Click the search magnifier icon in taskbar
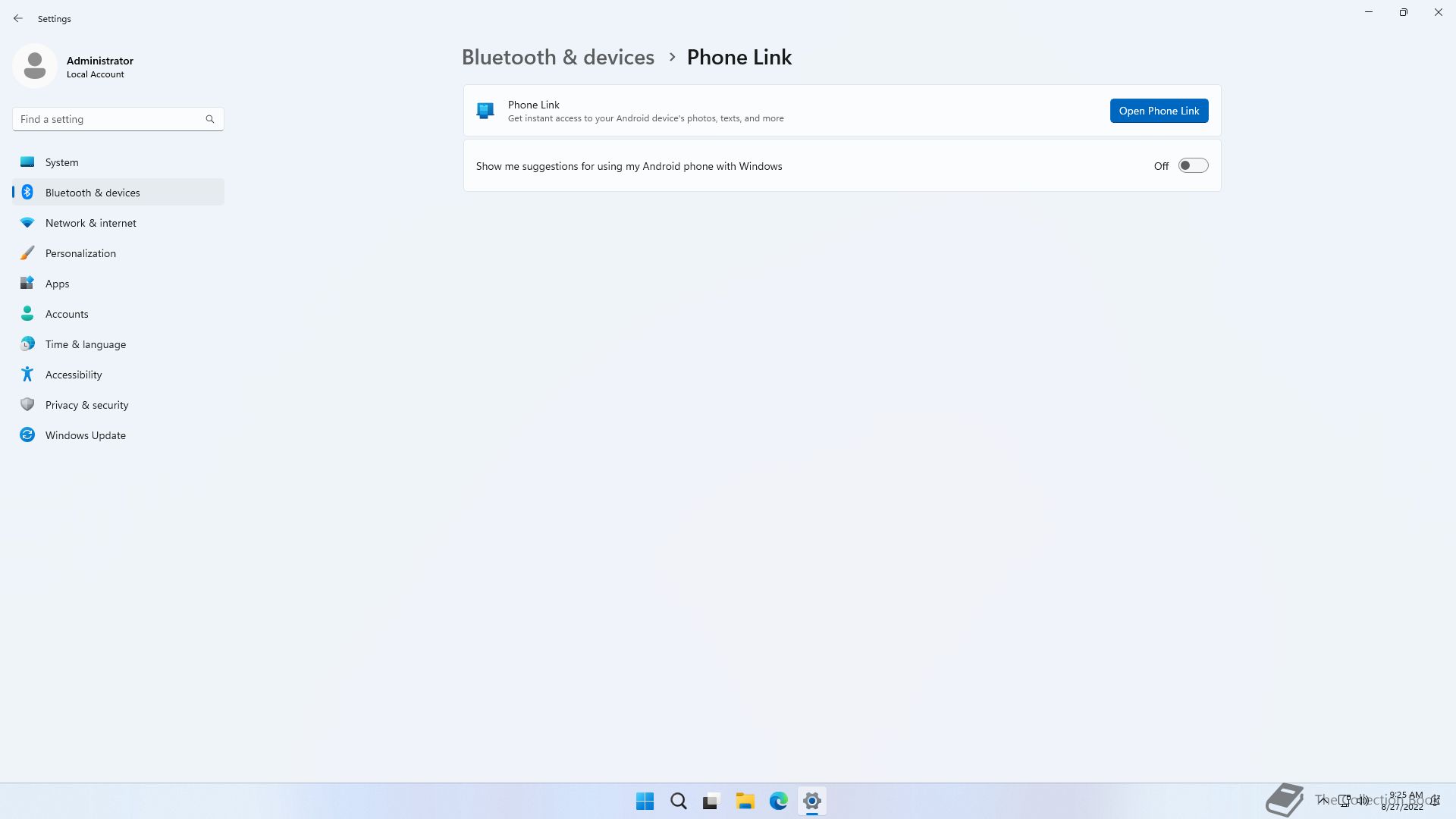The height and width of the screenshot is (819, 1456). [x=678, y=801]
